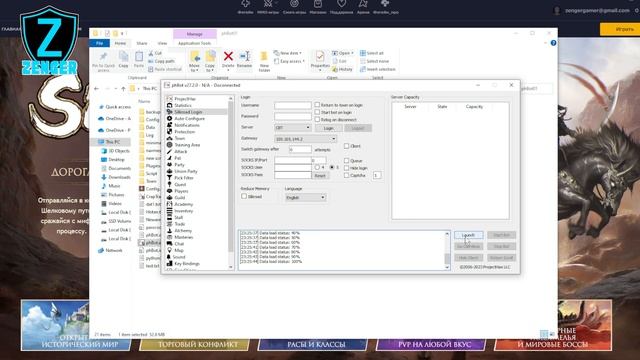Enable Hide login checkbox
The width and height of the screenshot is (640, 360).
click(347, 168)
